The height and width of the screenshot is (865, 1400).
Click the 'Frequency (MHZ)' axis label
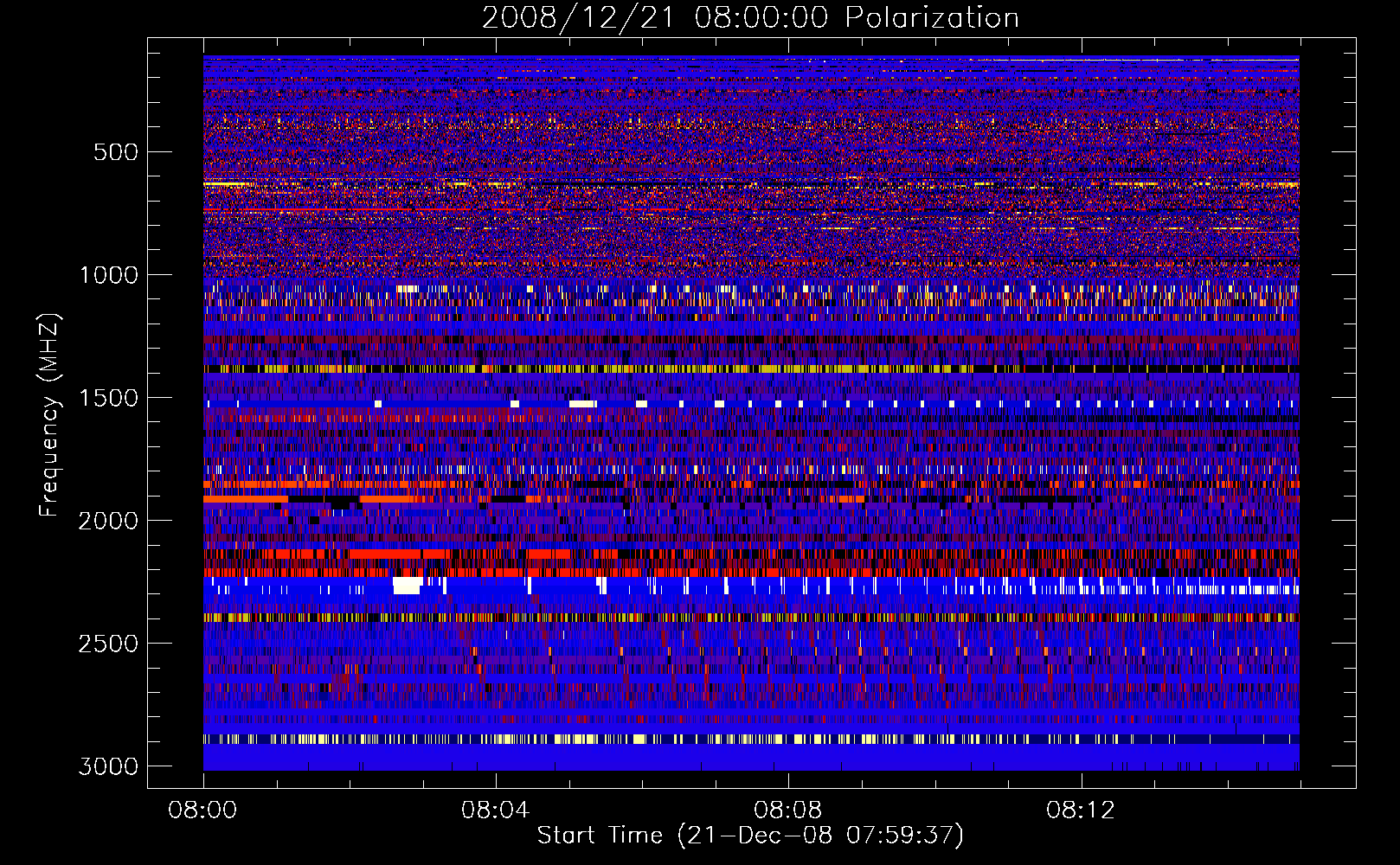coord(49,415)
